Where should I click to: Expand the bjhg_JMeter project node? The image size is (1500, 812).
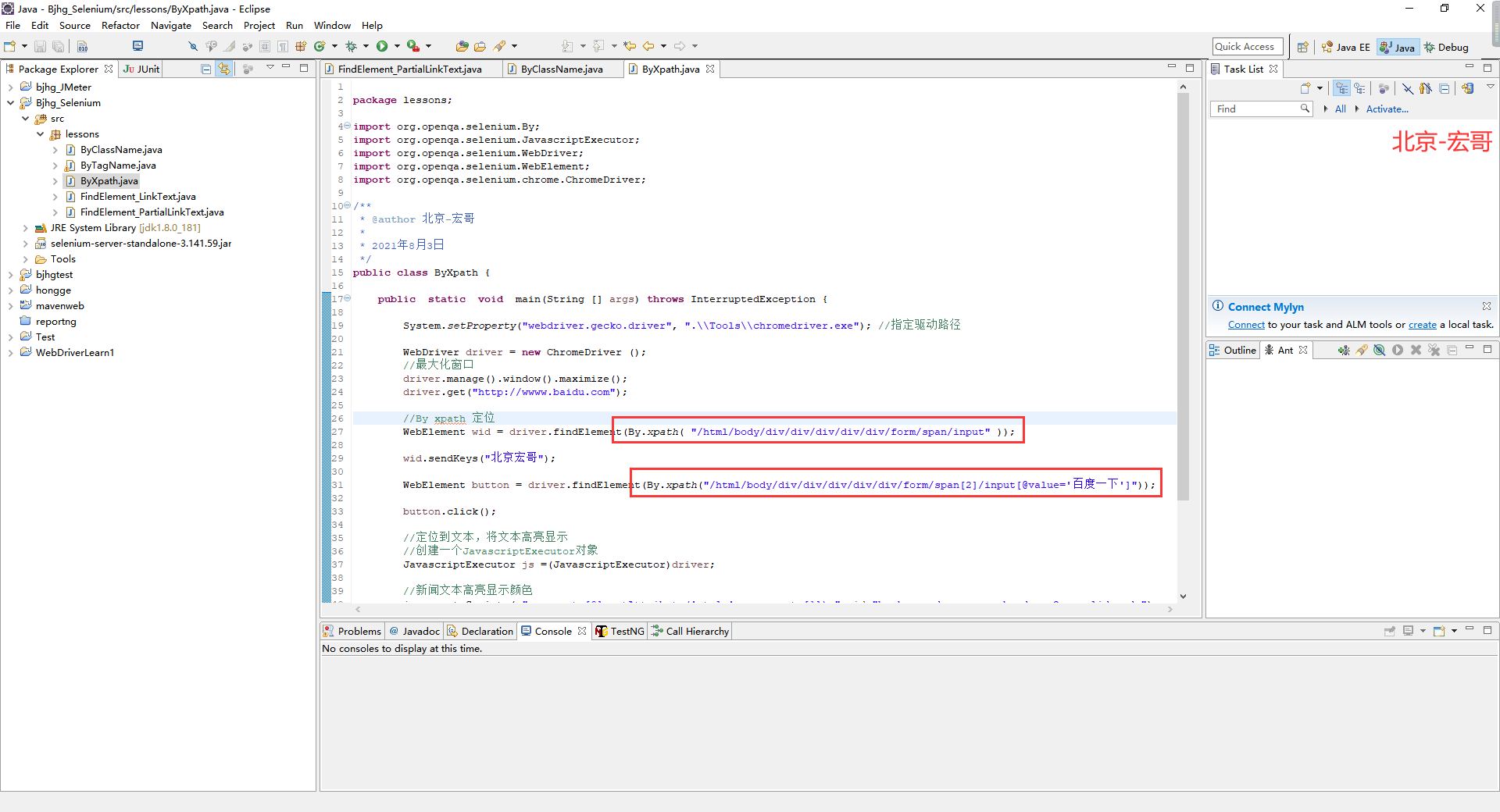pos(10,87)
